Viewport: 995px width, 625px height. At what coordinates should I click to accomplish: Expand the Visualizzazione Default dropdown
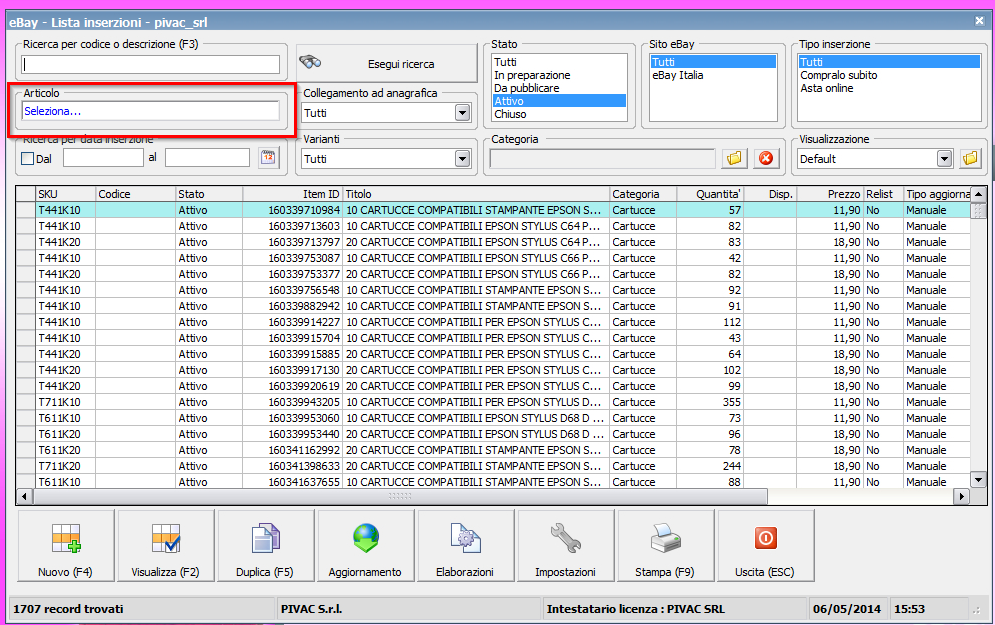tap(945, 159)
